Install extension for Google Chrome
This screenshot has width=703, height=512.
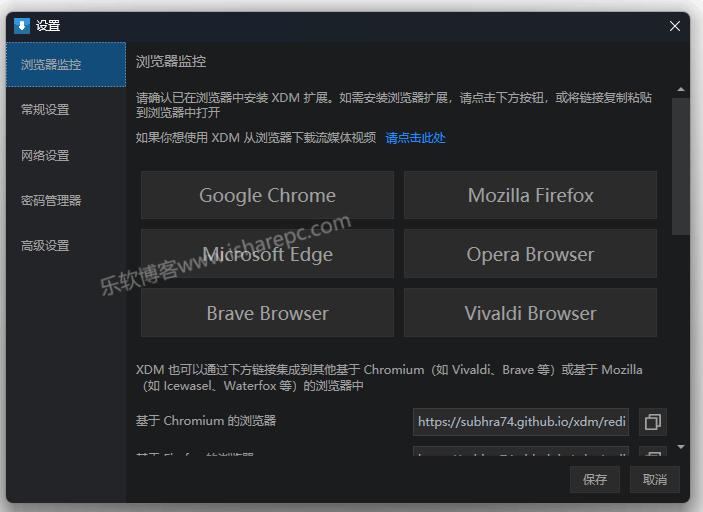coord(267,195)
